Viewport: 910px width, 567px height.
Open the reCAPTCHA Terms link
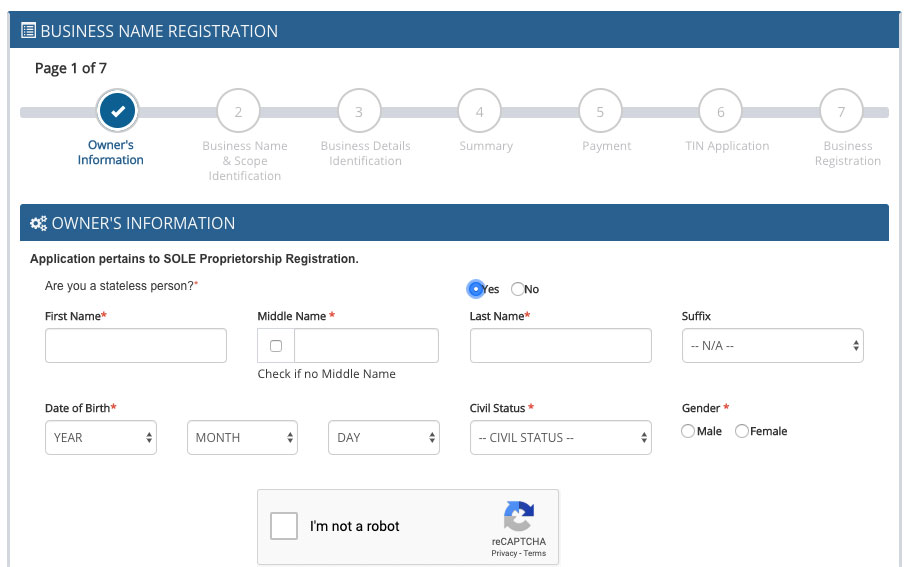(535, 553)
